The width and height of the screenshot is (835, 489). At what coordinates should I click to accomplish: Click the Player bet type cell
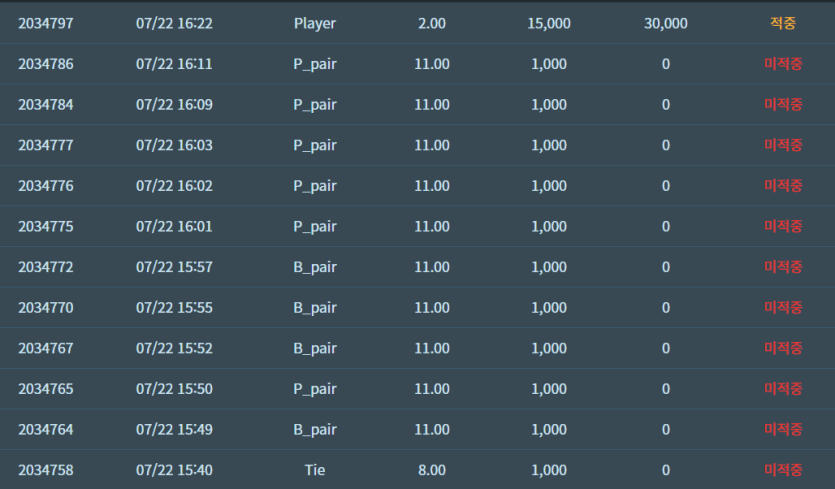(x=315, y=23)
